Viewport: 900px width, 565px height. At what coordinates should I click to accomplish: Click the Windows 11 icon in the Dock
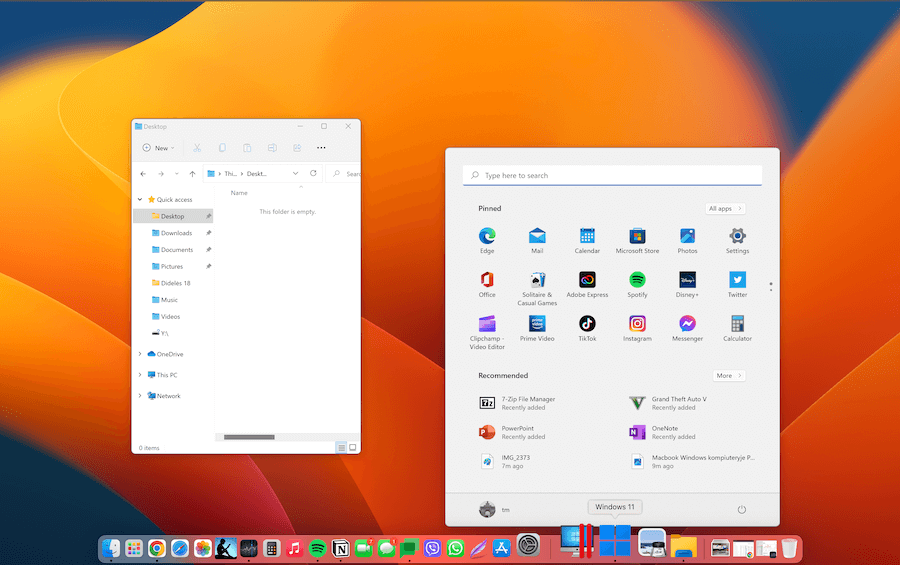[615, 540]
